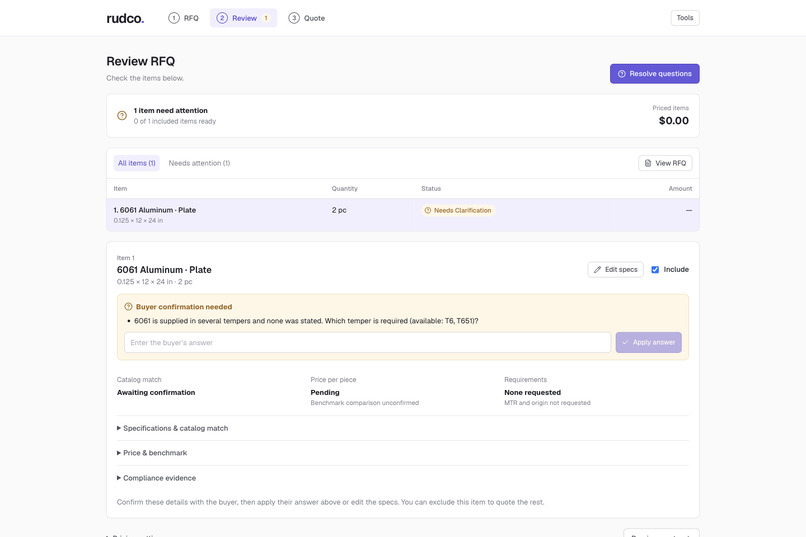Screen dimensions: 806x537
Task: Click the Buyer confirmation needed question icon
Action: tap(129, 307)
